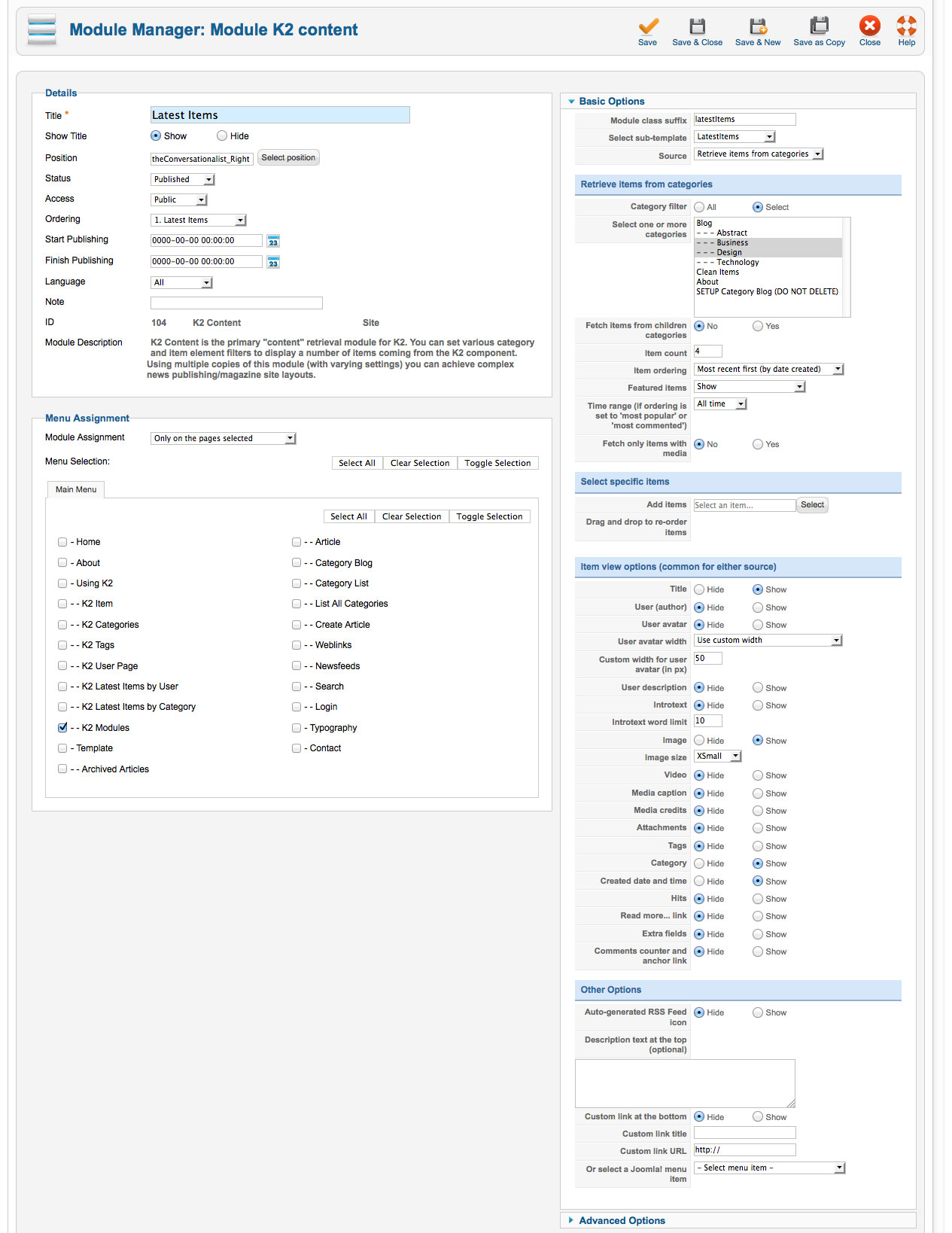Click the Introtext word limit field
952x1233 pixels.
[x=707, y=721]
